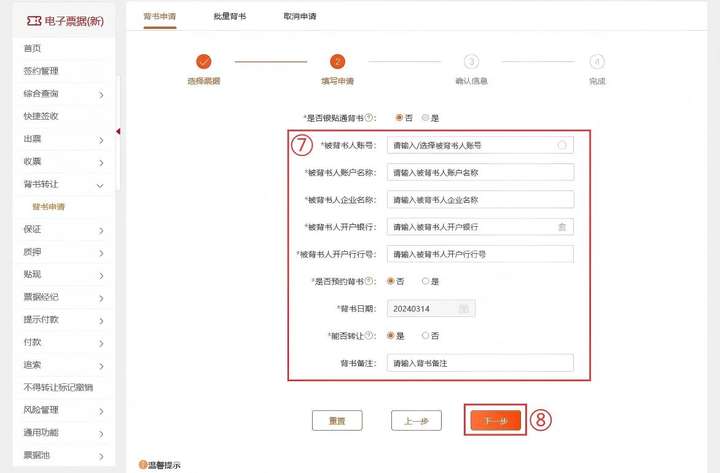Open 签约管理 in sidebar
720x473 pixels.
pyautogui.click(x=41, y=71)
